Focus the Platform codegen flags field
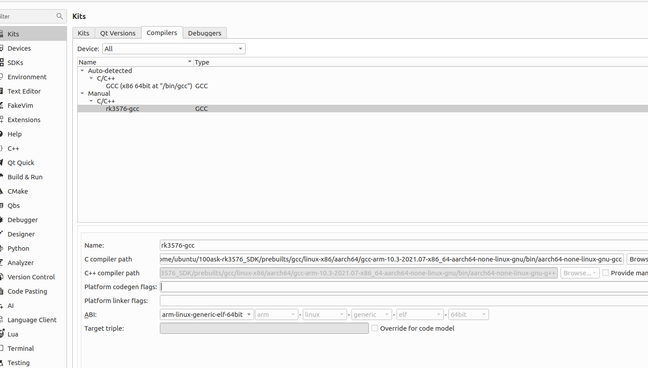 [x=404, y=287]
